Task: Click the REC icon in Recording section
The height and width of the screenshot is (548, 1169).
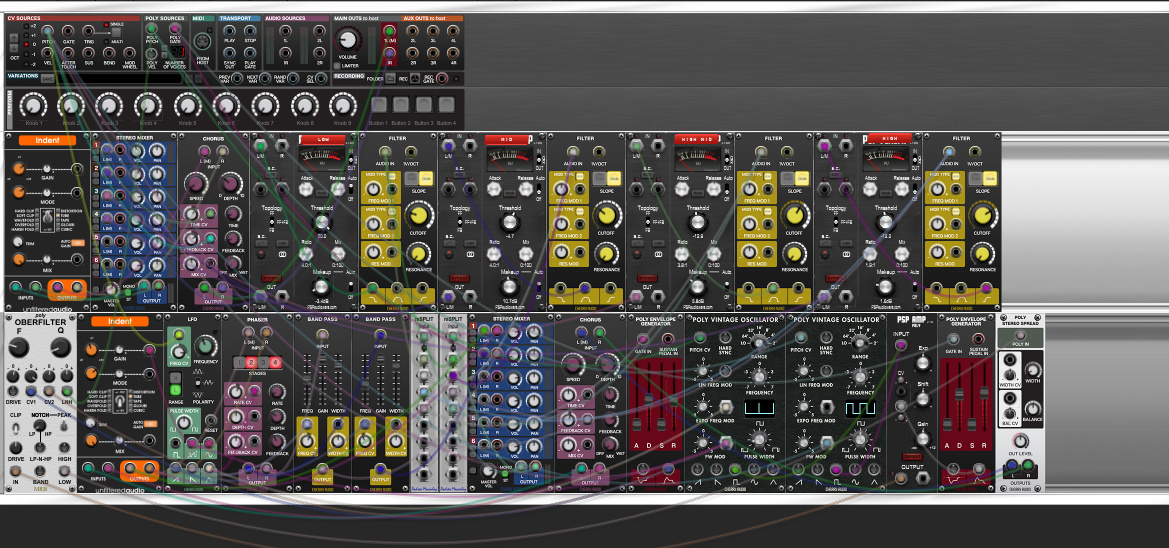Action: [x=415, y=78]
